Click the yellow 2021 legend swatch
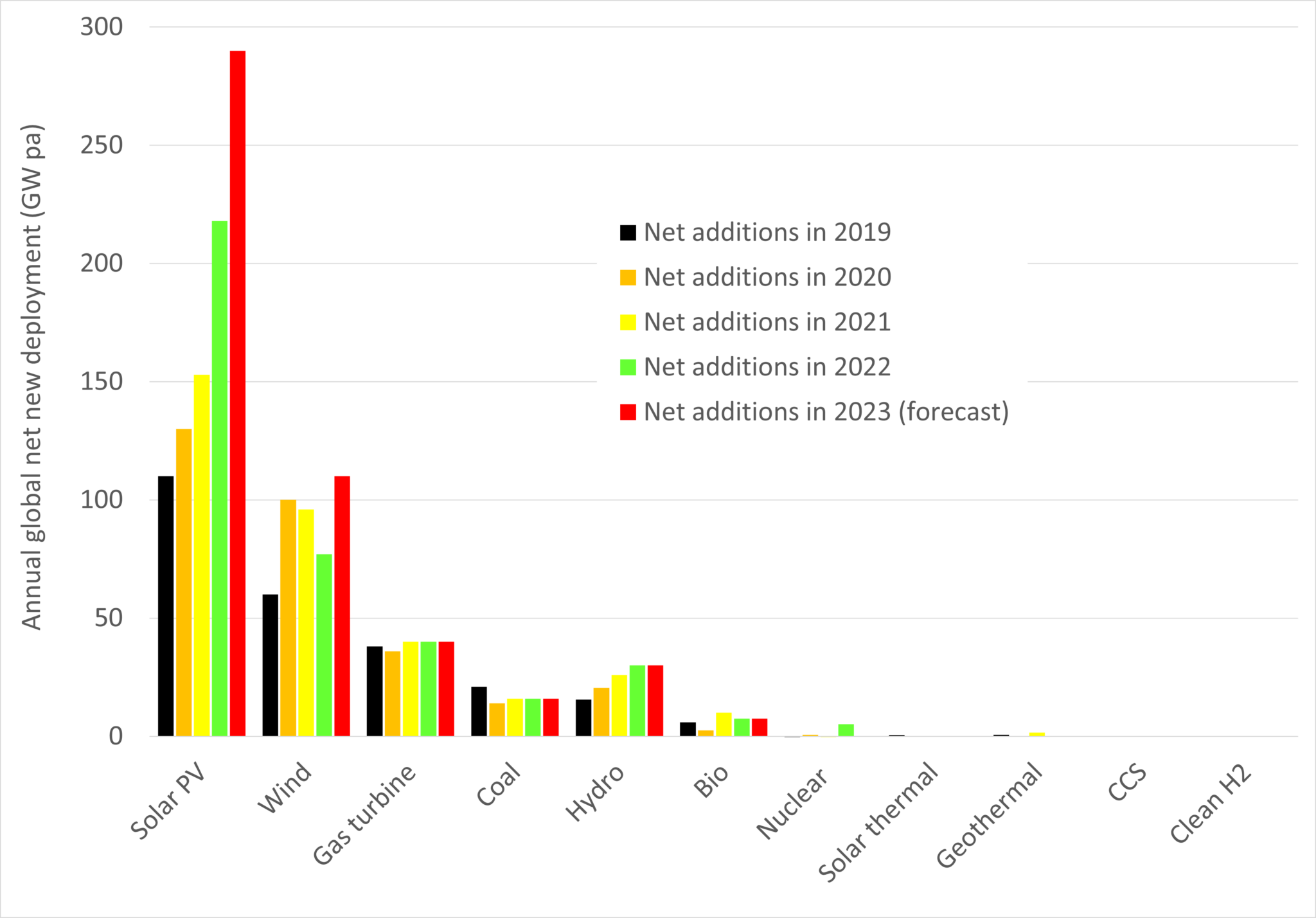1316x918 pixels. [x=628, y=322]
